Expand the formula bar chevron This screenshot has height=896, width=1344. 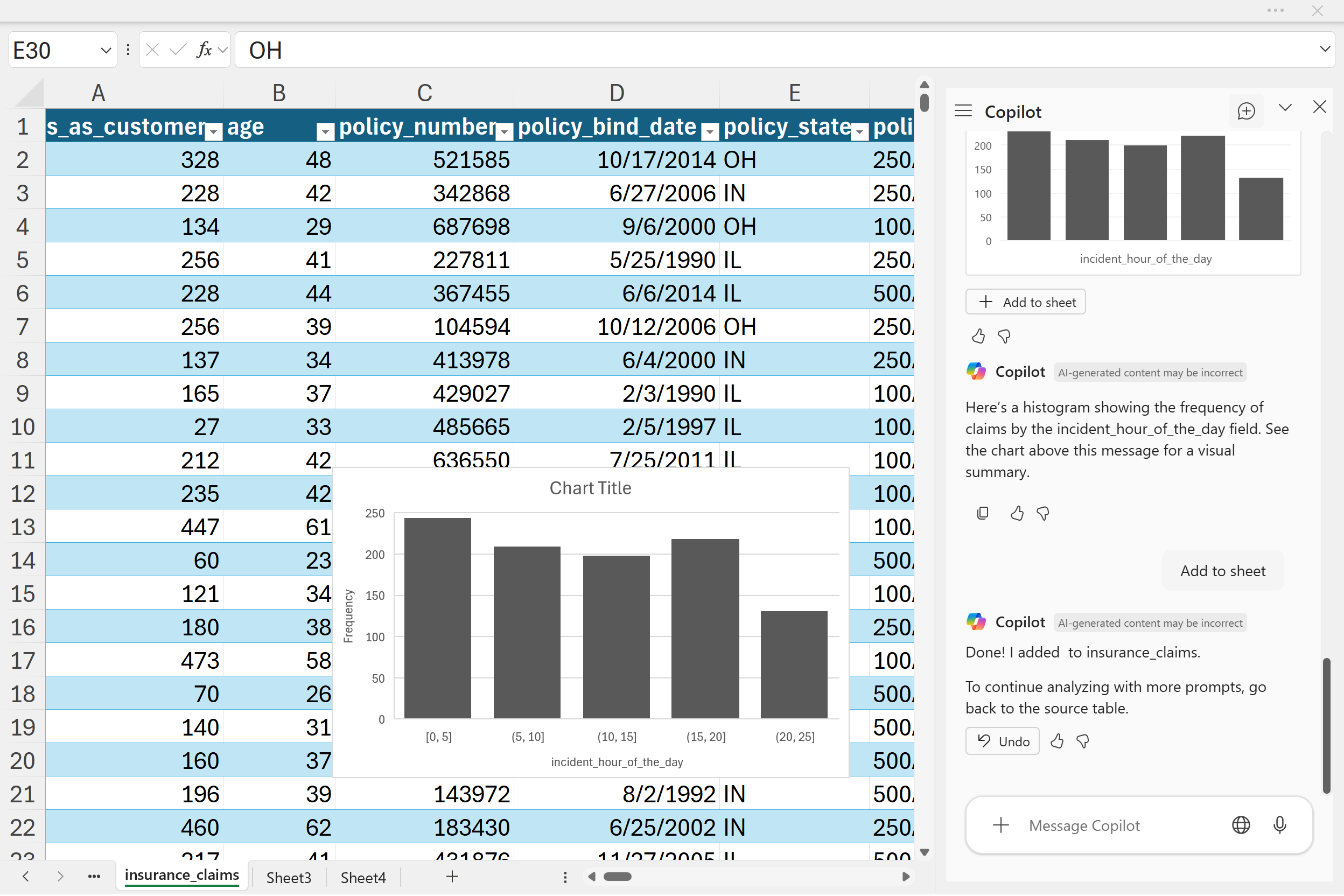[x=1325, y=49]
